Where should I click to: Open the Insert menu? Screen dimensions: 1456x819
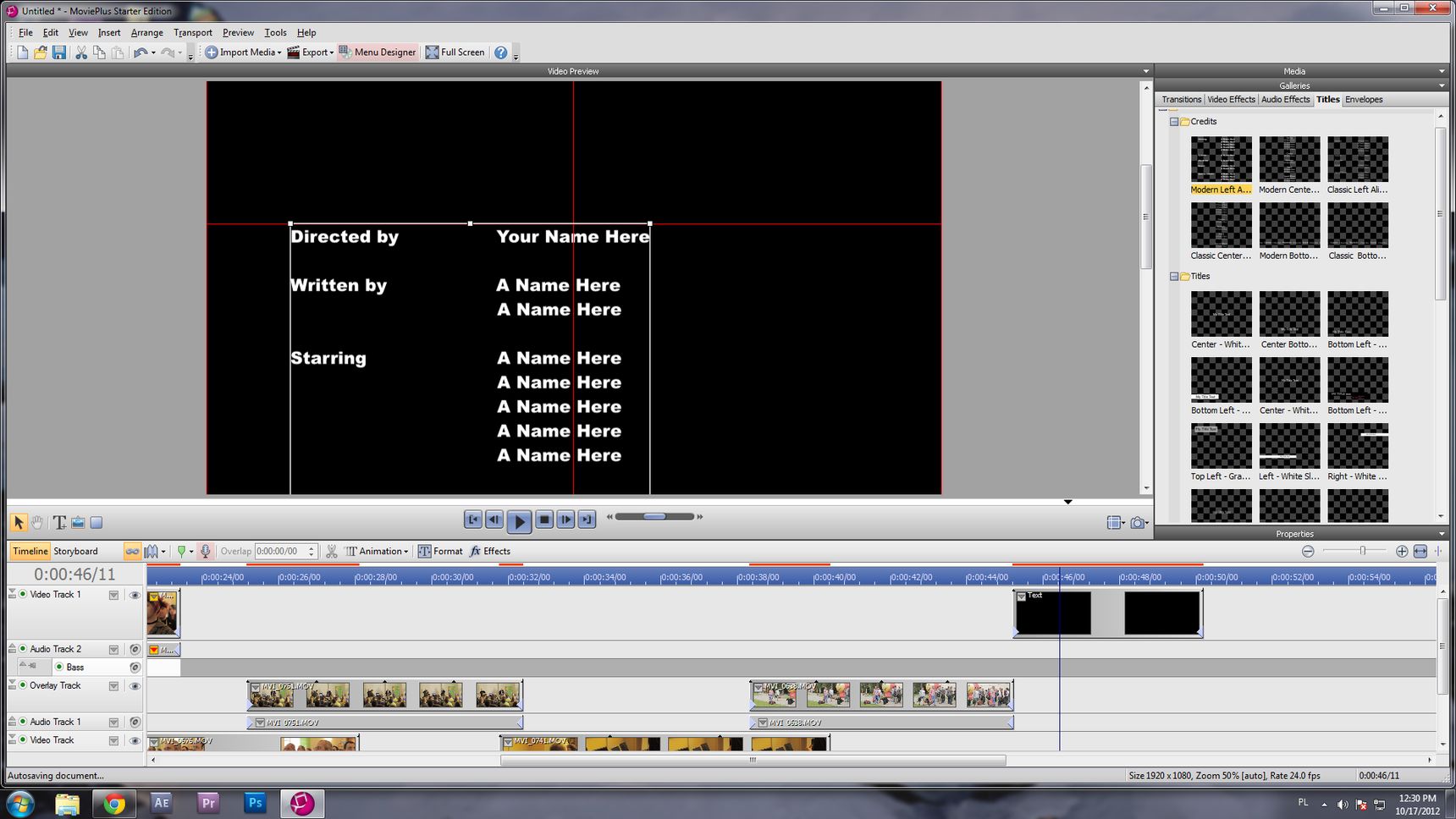(109, 32)
